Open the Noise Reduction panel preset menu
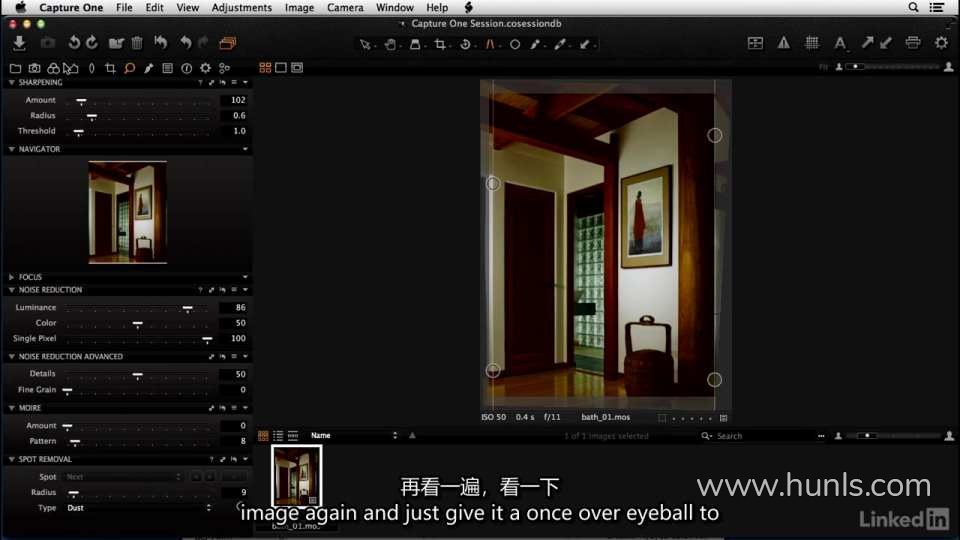 pos(234,290)
